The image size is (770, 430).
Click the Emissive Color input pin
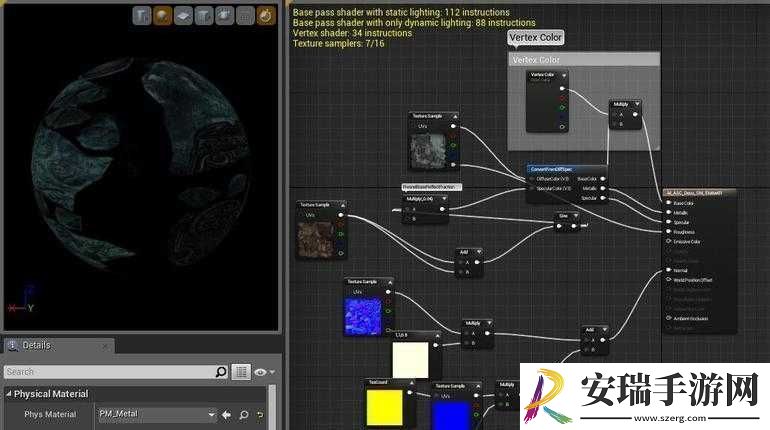pos(668,241)
